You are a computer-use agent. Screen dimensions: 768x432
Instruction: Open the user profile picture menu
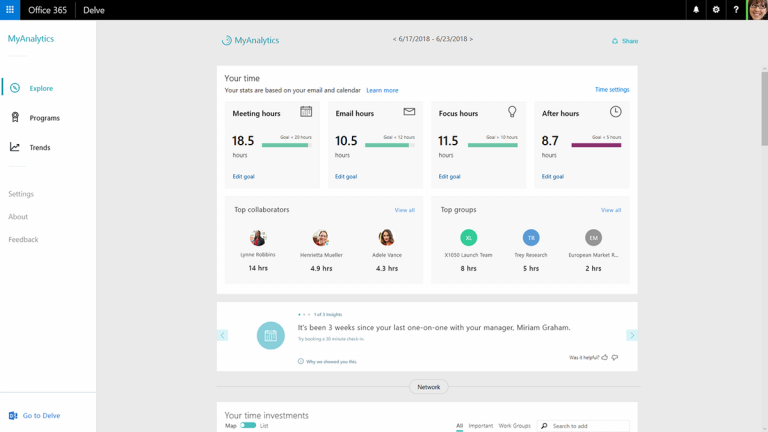click(x=757, y=10)
